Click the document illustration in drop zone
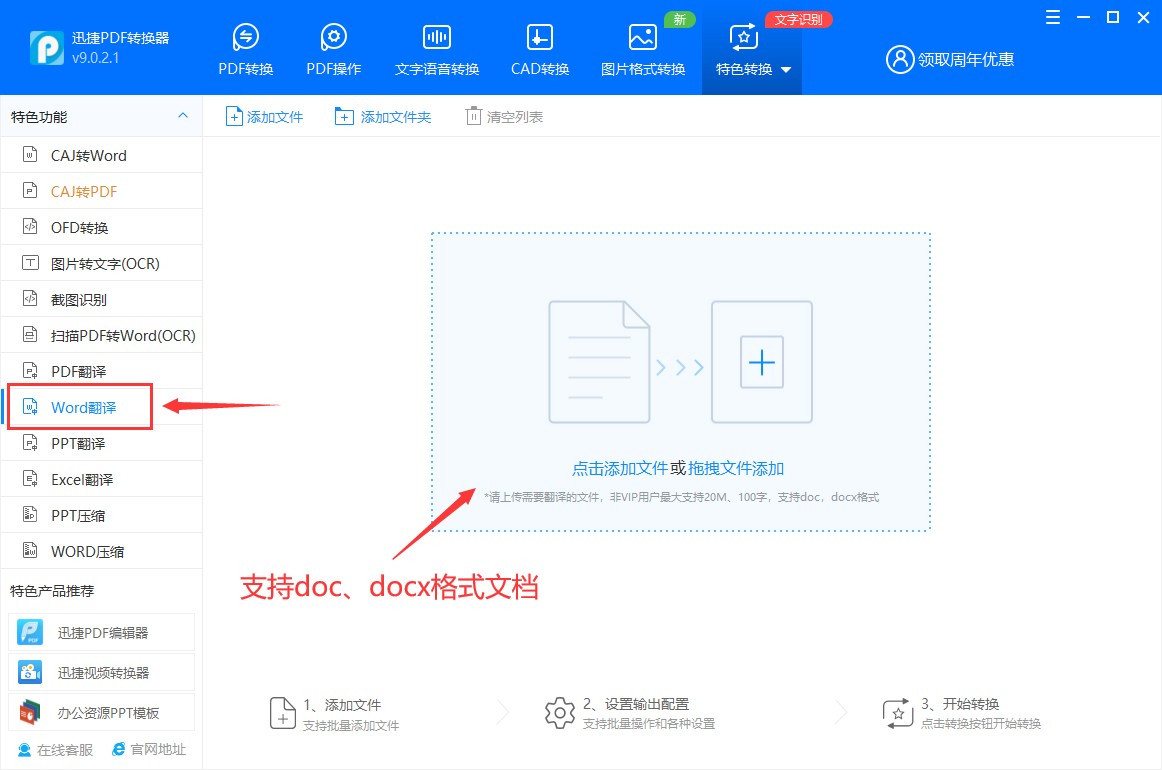The image size is (1162, 770). pyautogui.click(x=599, y=362)
